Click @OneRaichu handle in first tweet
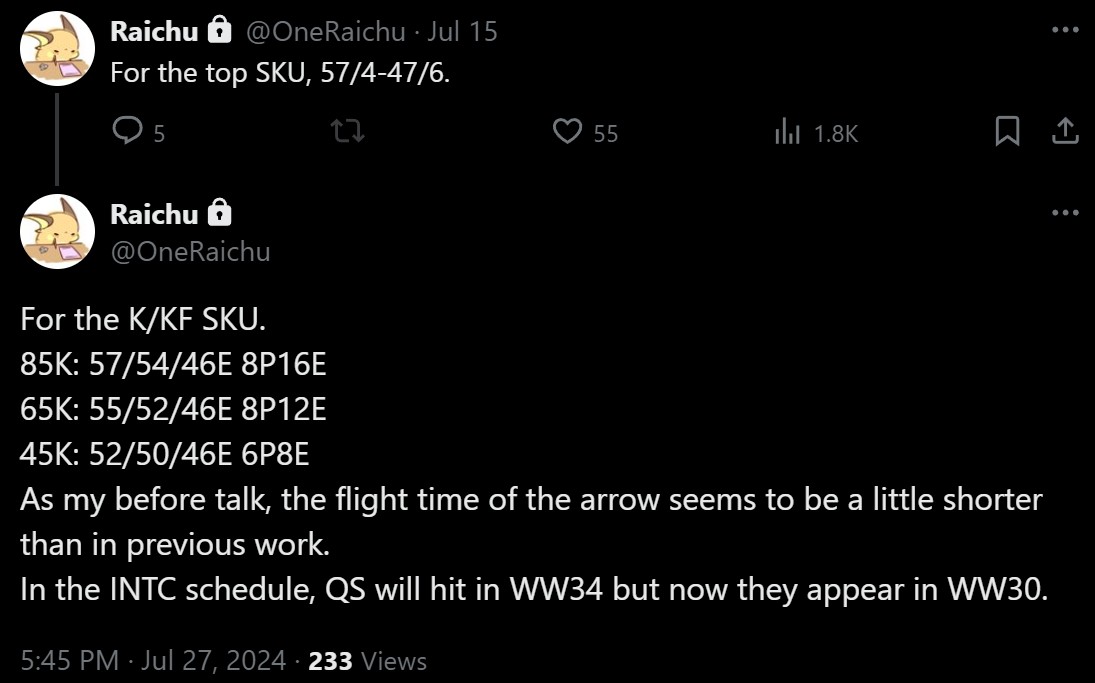The height and width of the screenshot is (683, 1095). pos(326,31)
